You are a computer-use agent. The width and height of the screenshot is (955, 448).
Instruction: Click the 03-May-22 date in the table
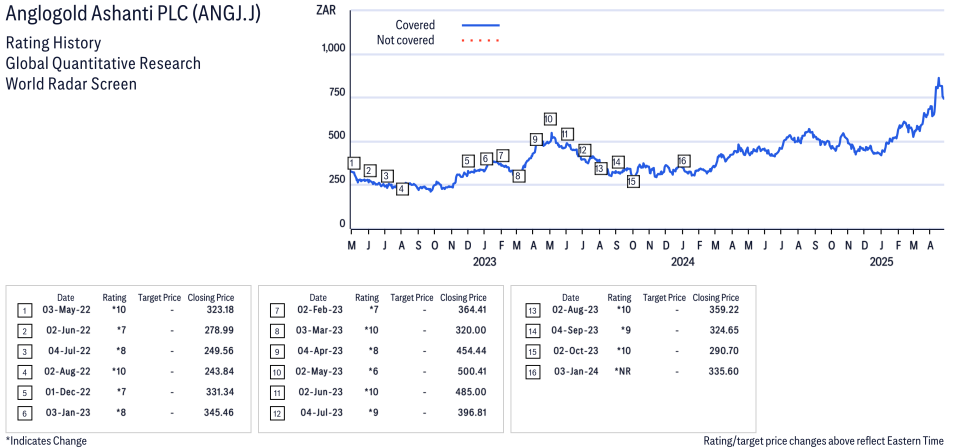click(66, 311)
